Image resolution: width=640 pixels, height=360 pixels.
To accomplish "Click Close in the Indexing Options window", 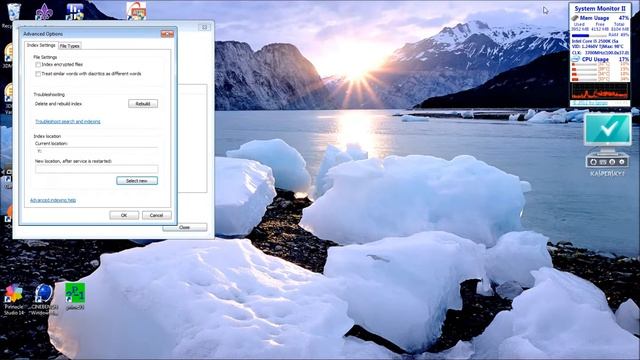I will click(x=184, y=227).
